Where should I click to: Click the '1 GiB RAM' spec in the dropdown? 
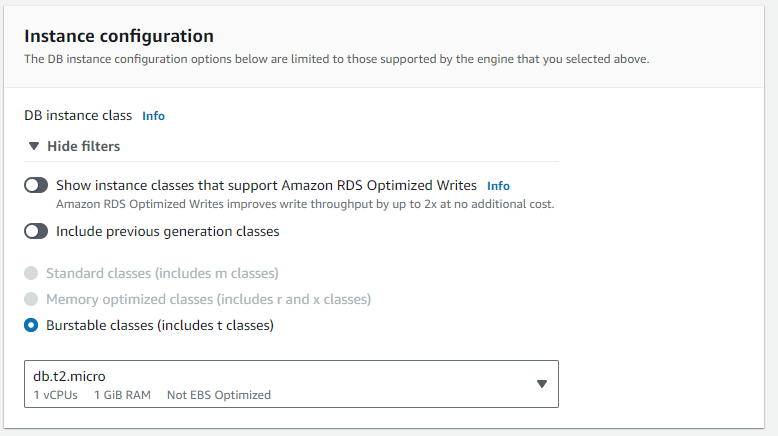tap(122, 395)
